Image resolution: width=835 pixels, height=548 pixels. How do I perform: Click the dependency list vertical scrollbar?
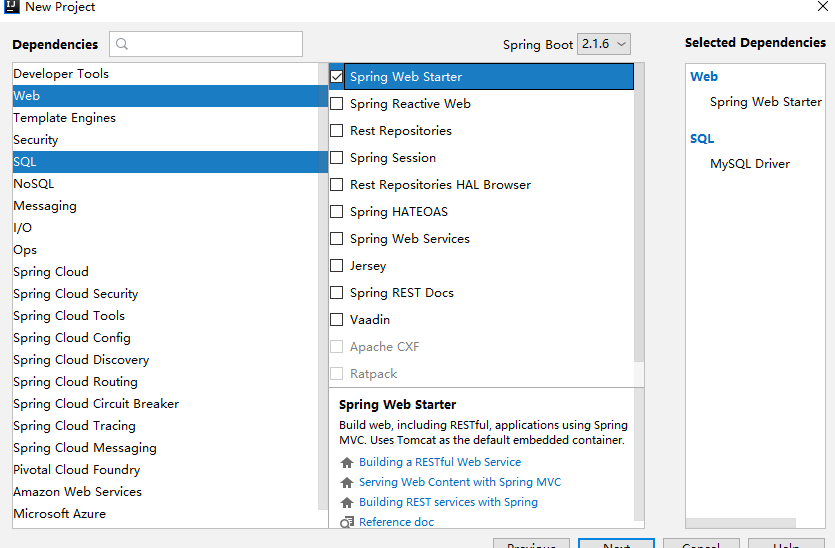click(639, 213)
